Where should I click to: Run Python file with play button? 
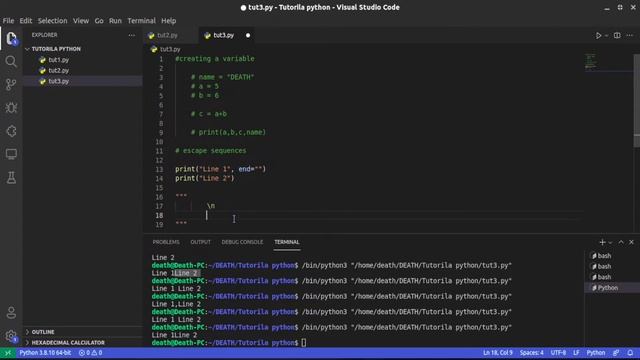click(598, 36)
